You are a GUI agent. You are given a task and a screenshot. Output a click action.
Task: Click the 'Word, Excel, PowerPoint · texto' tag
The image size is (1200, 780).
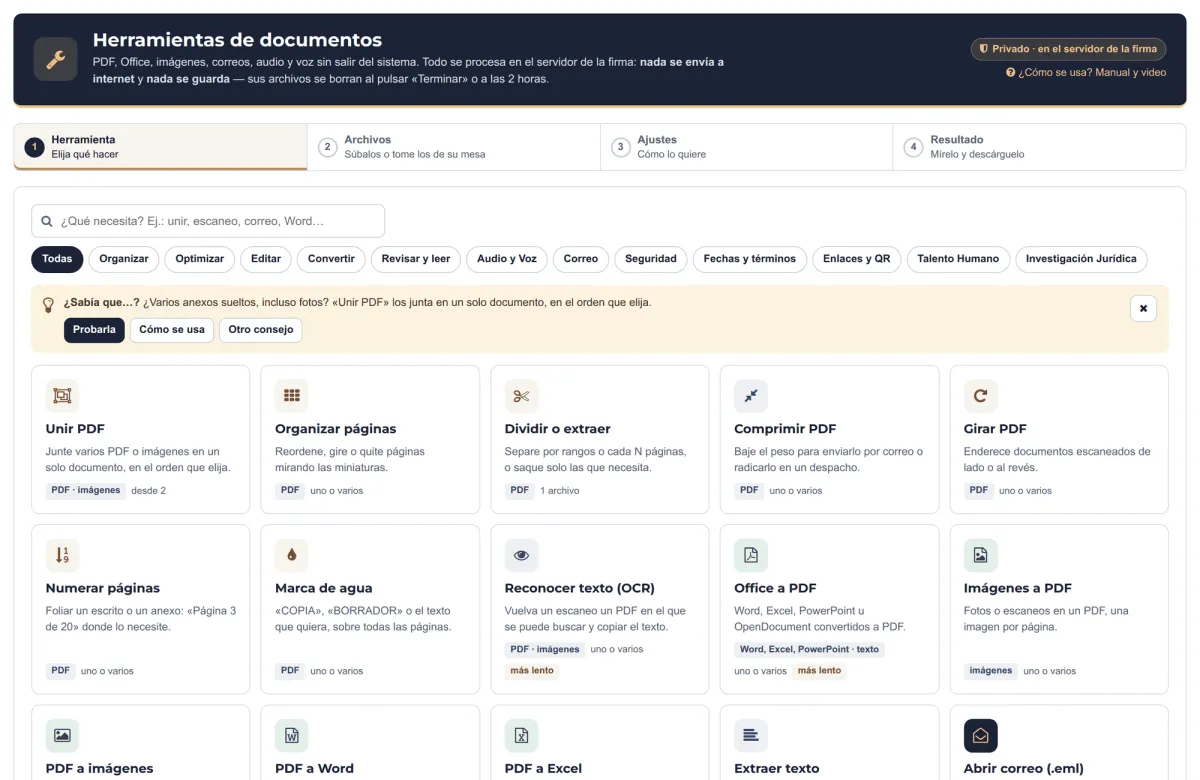coord(809,650)
